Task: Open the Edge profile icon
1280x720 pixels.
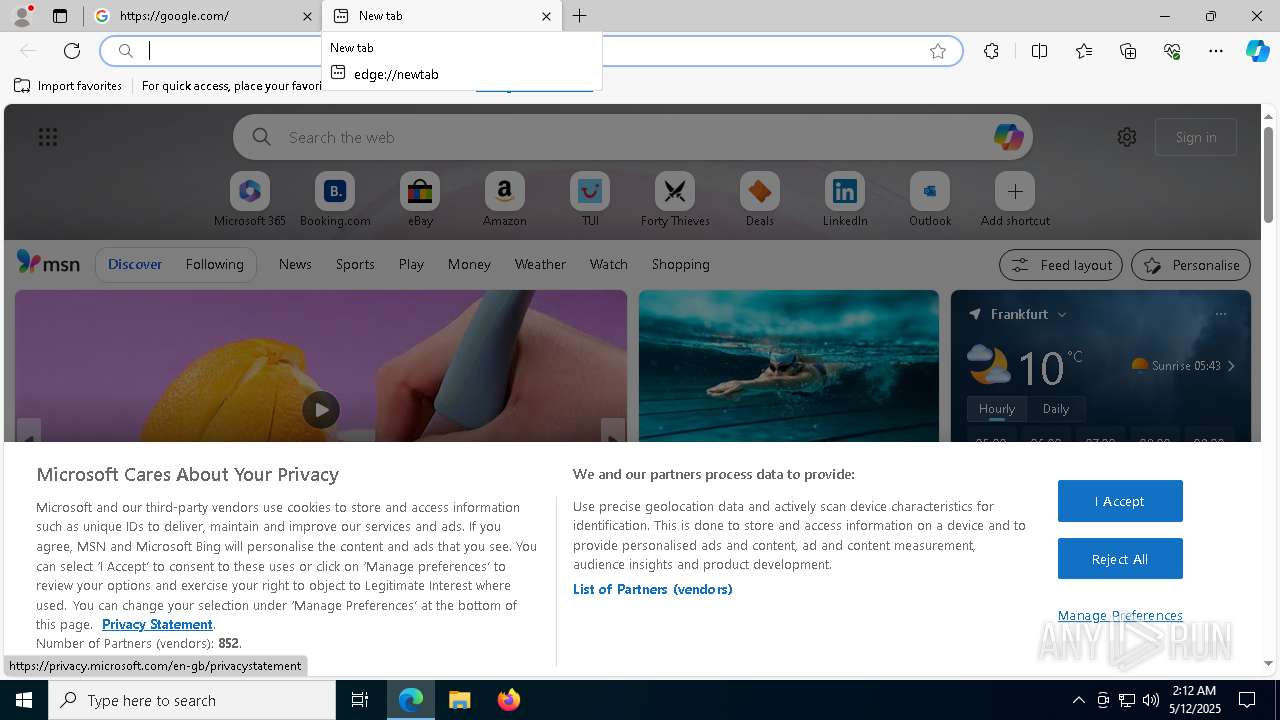Action: (22, 16)
